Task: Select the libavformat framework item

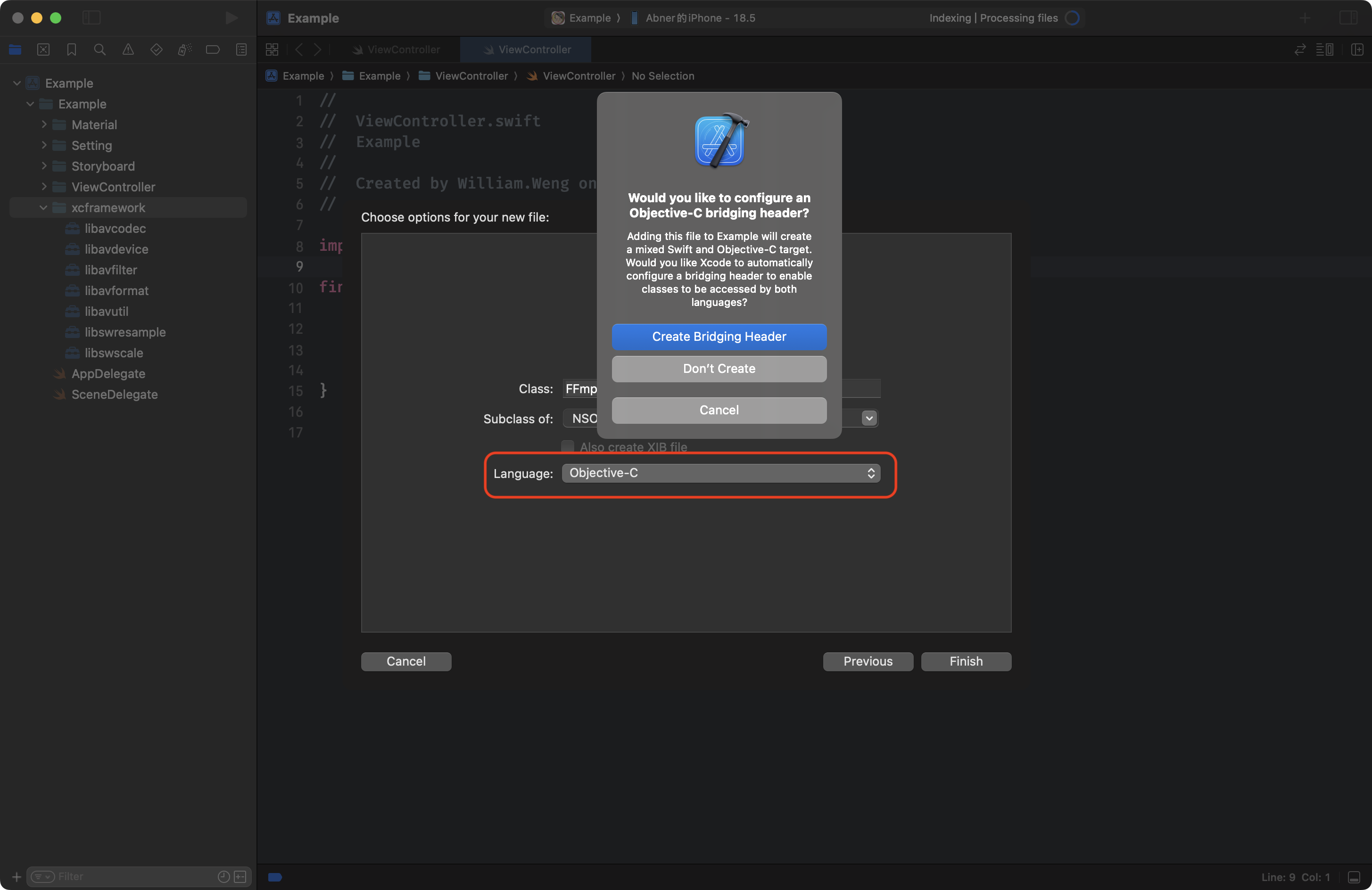Action: click(x=116, y=290)
